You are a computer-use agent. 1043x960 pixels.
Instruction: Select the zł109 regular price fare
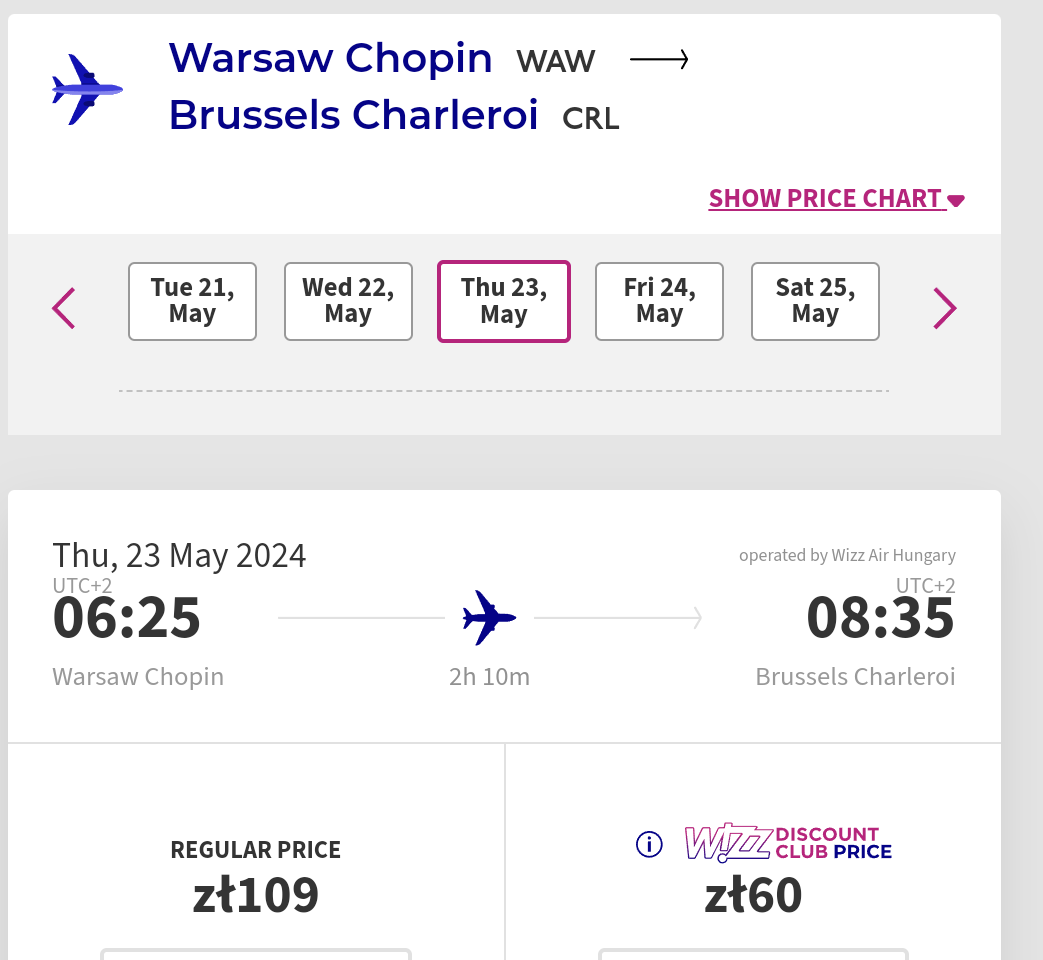point(256,895)
